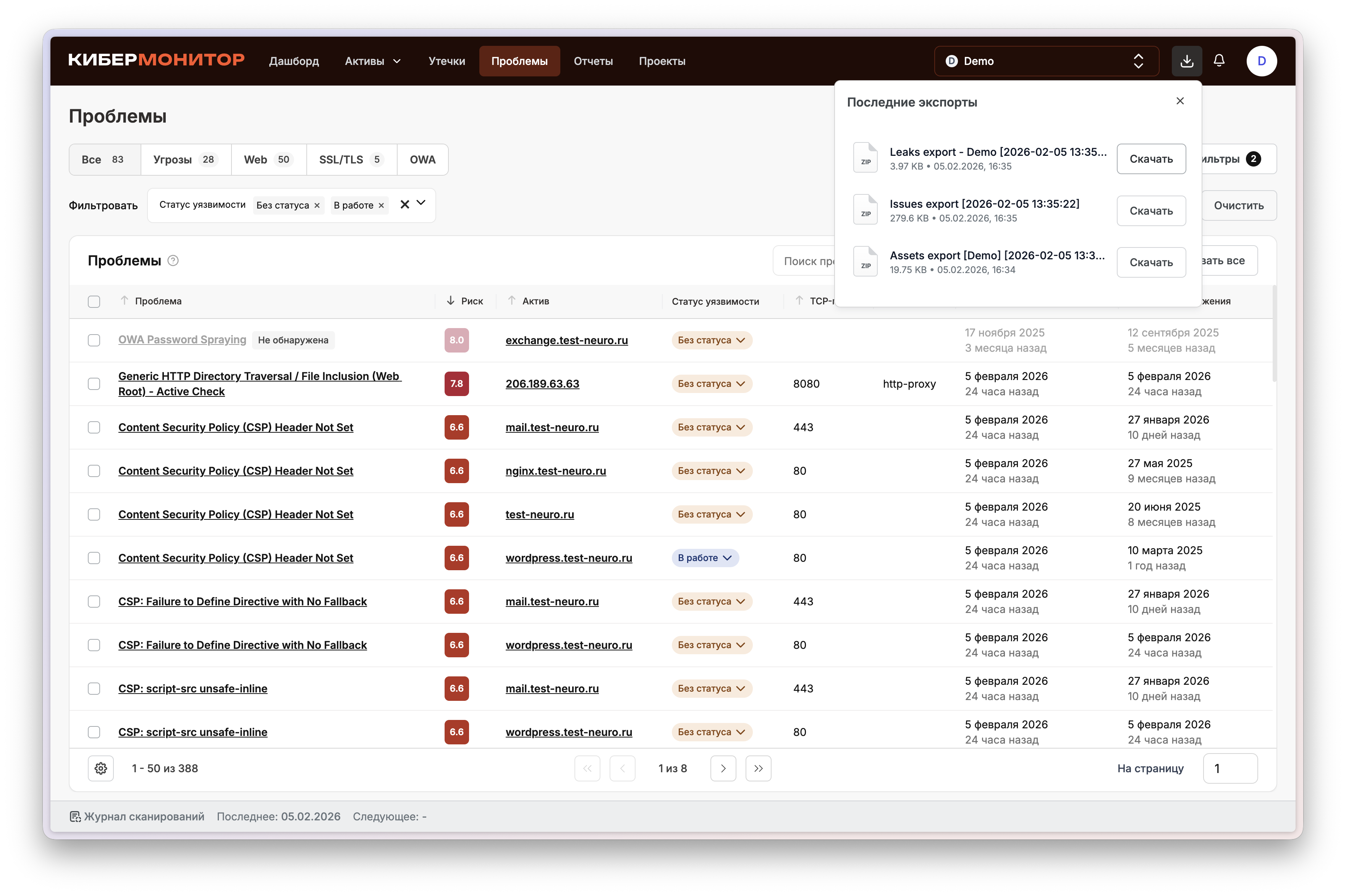
Task: Expand Активы menu in navigation
Action: (x=372, y=61)
